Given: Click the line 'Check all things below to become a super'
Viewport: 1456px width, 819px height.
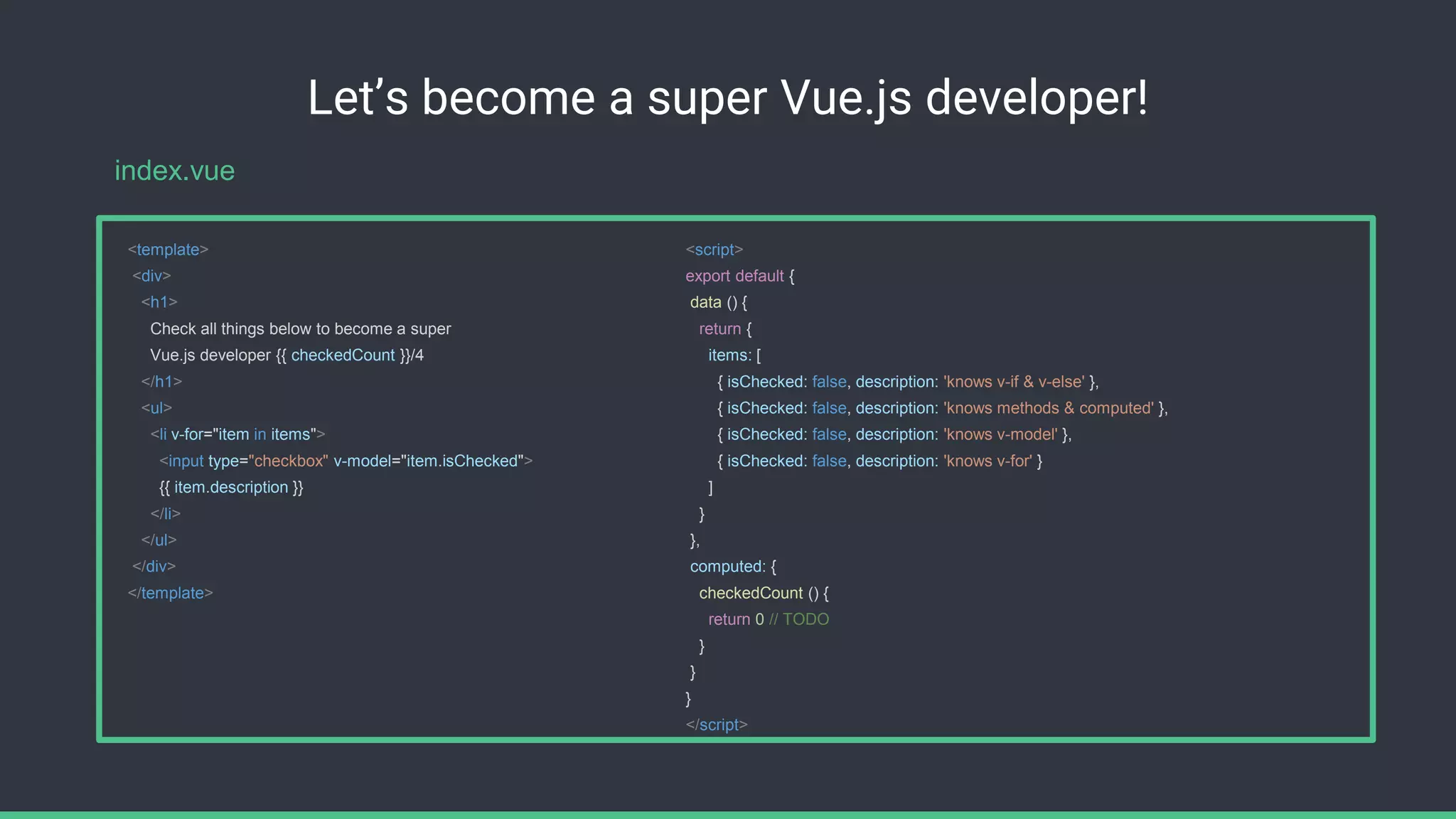Looking at the screenshot, I should 301,329.
